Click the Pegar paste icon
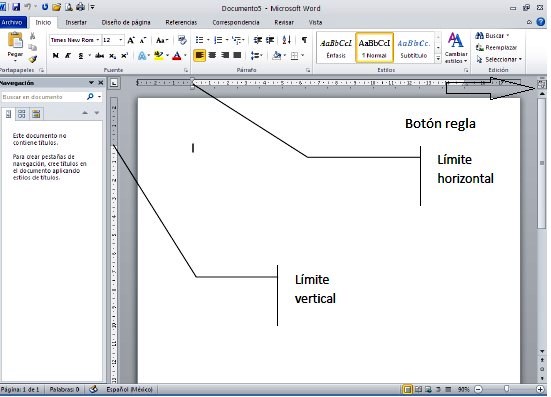 point(15,41)
